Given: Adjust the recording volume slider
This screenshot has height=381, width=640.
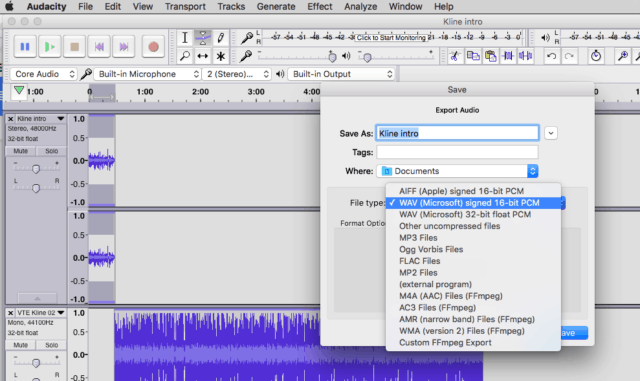Looking at the screenshot, I should [x=332, y=57].
